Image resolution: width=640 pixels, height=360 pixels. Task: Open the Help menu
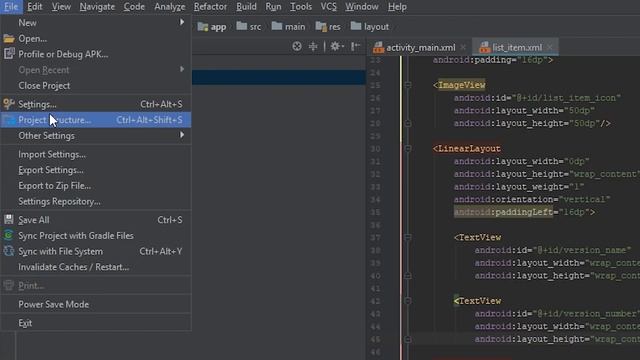click(x=397, y=7)
